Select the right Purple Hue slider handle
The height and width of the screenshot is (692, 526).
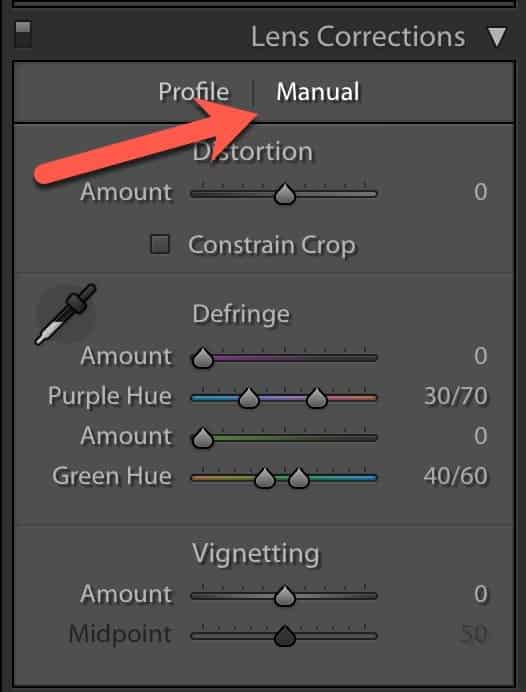tap(316, 399)
